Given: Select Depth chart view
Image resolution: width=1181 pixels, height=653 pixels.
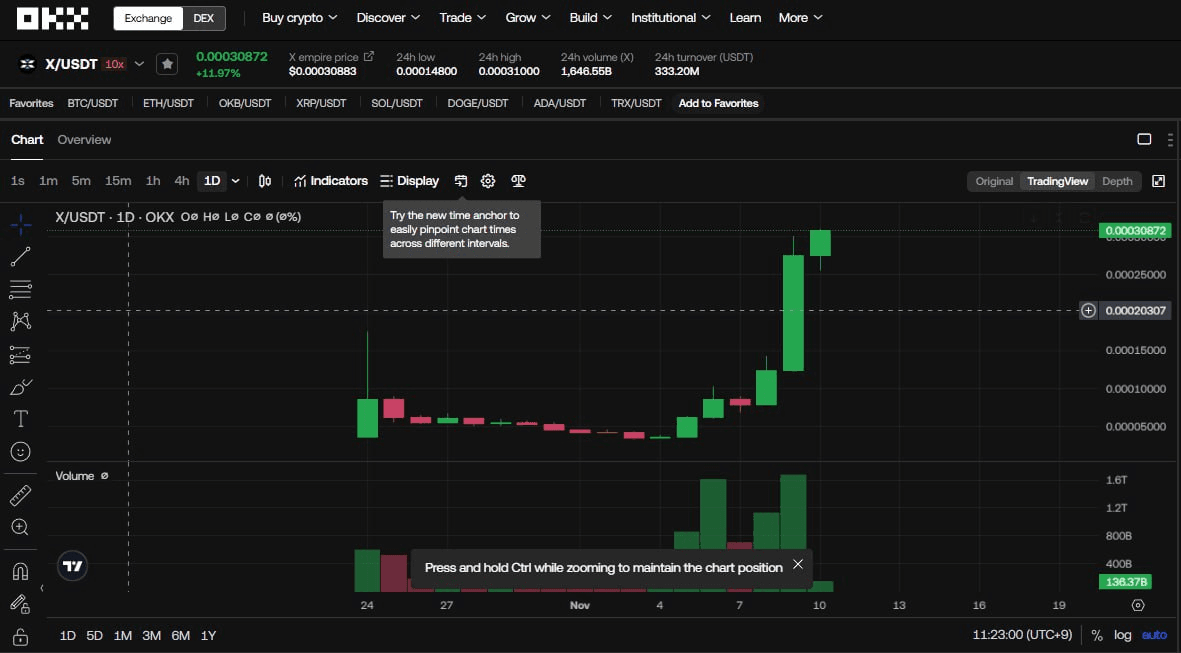Looking at the screenshot, I should click(x=1117, y=181).
